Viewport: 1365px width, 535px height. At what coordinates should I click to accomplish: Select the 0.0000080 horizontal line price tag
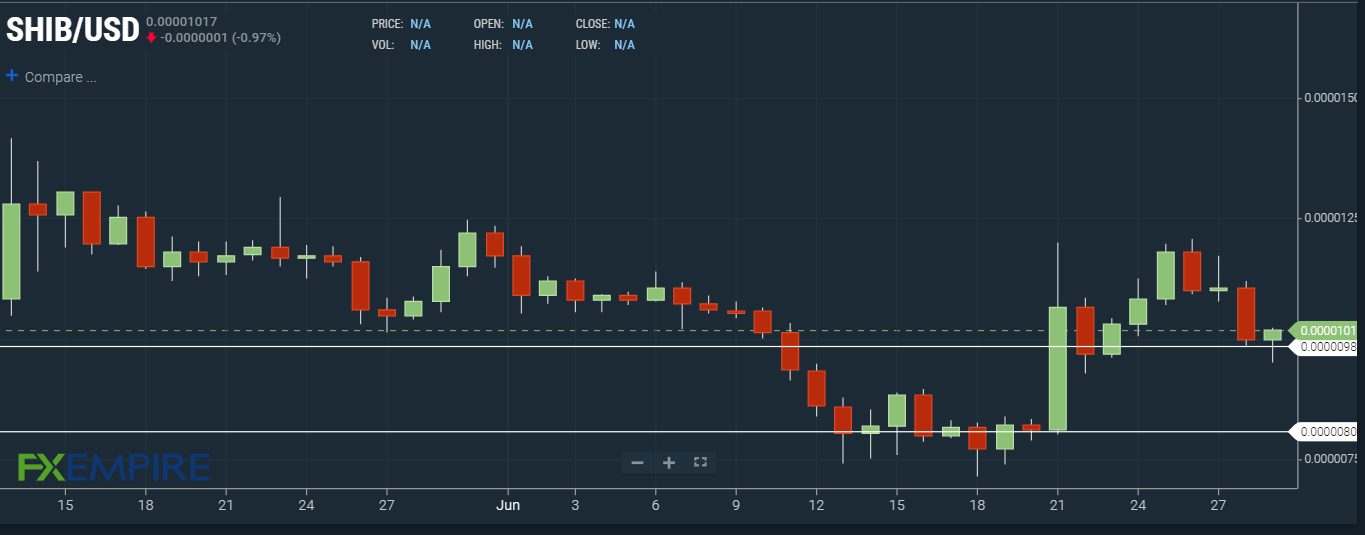[x=1324, y=432]
